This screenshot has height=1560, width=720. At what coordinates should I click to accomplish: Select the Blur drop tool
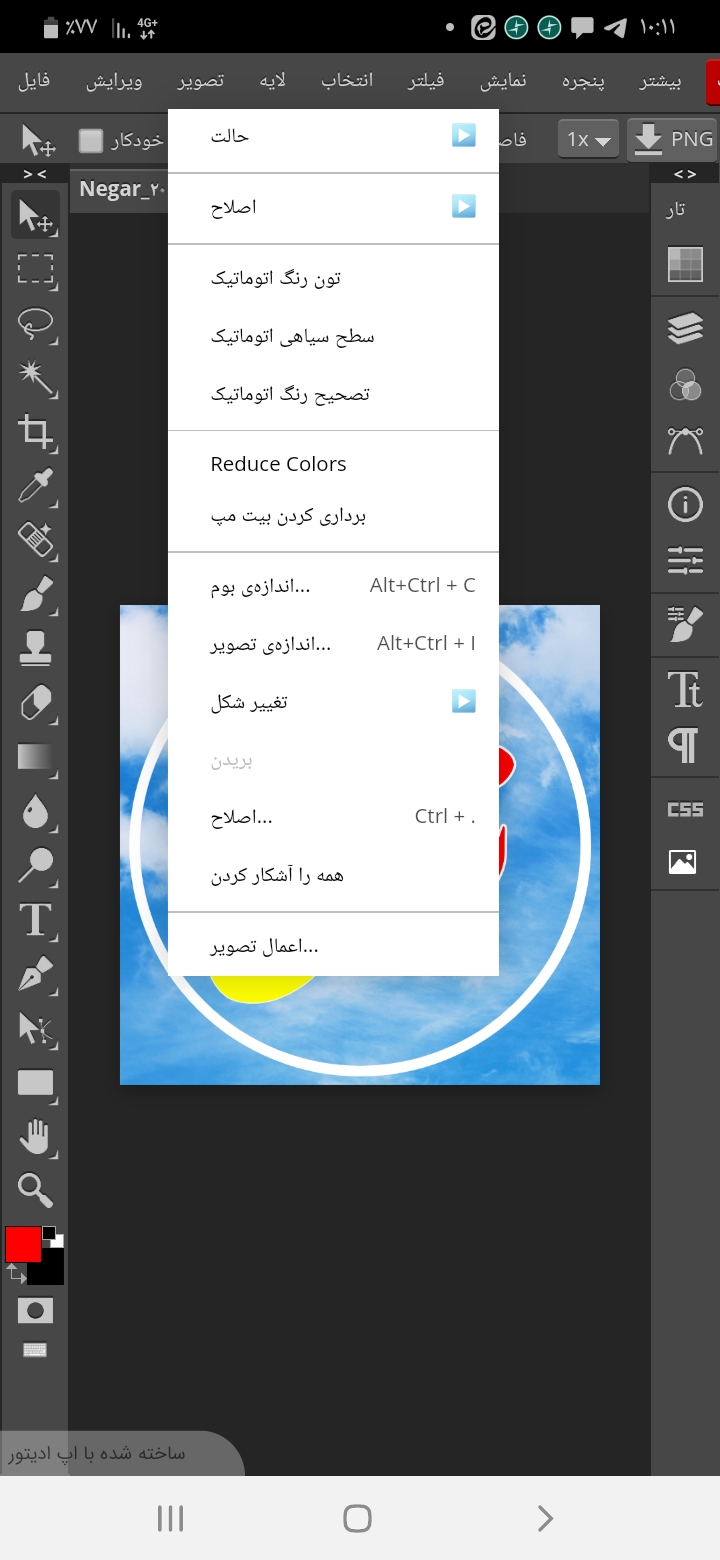(36, 813)
